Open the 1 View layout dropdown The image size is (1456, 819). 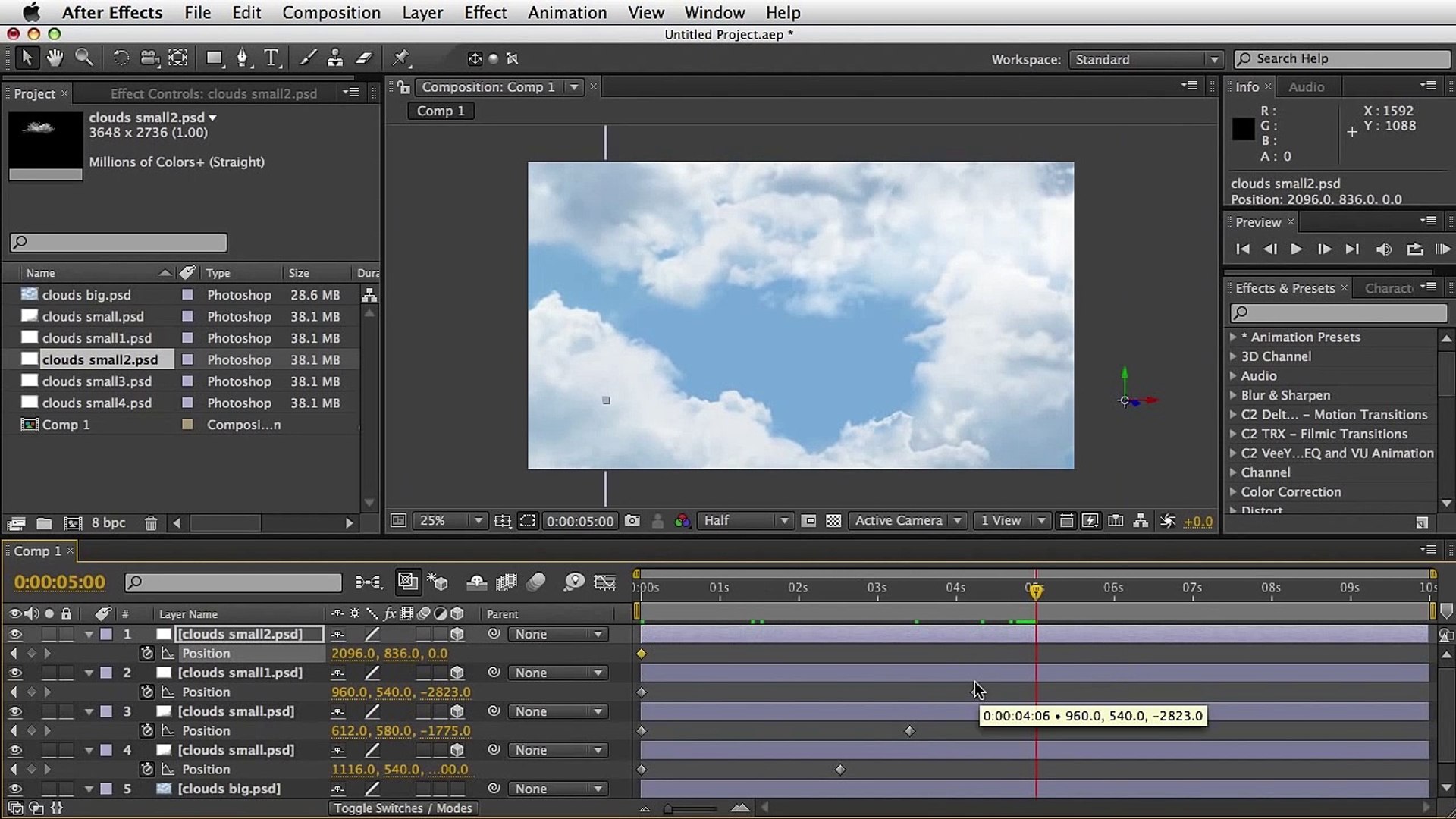pyautogui.click(x=1012, y=521)
